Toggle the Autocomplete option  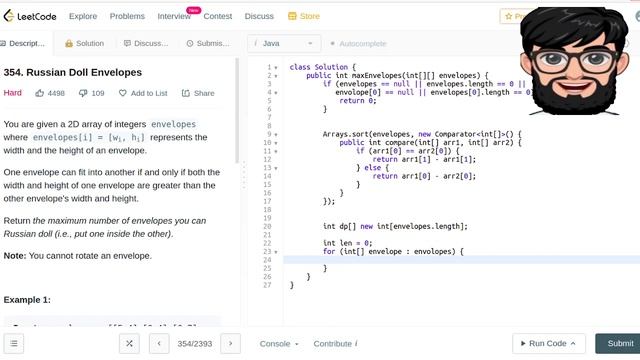pos(358,43)
